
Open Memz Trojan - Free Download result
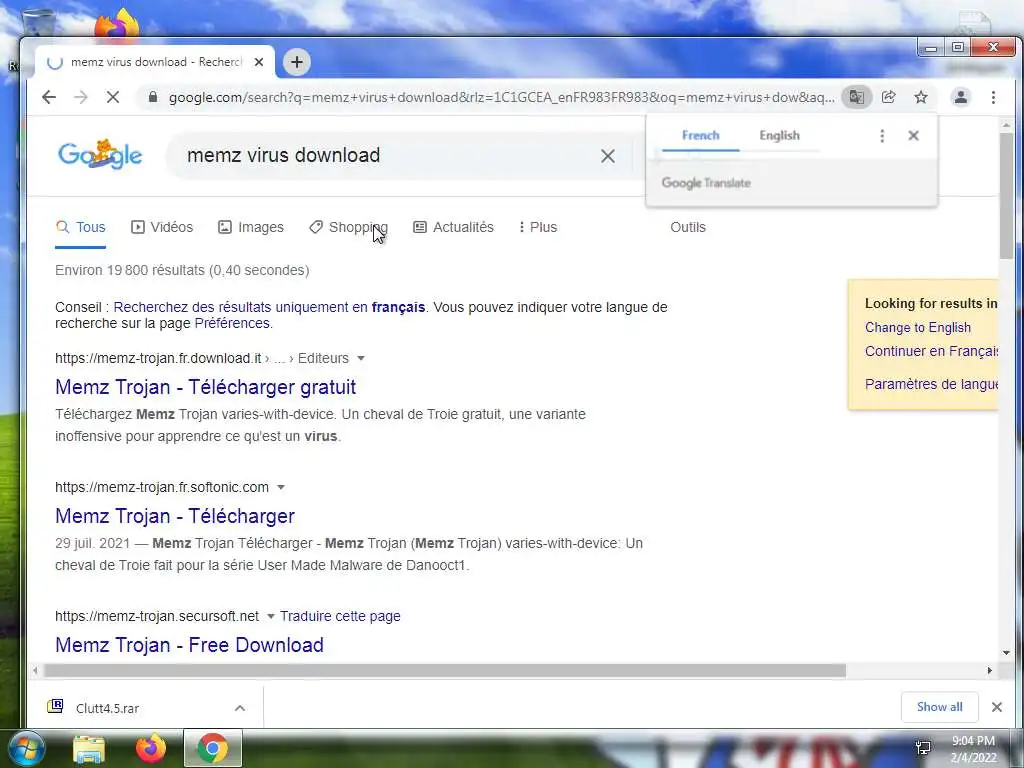(x=189, y=645)
